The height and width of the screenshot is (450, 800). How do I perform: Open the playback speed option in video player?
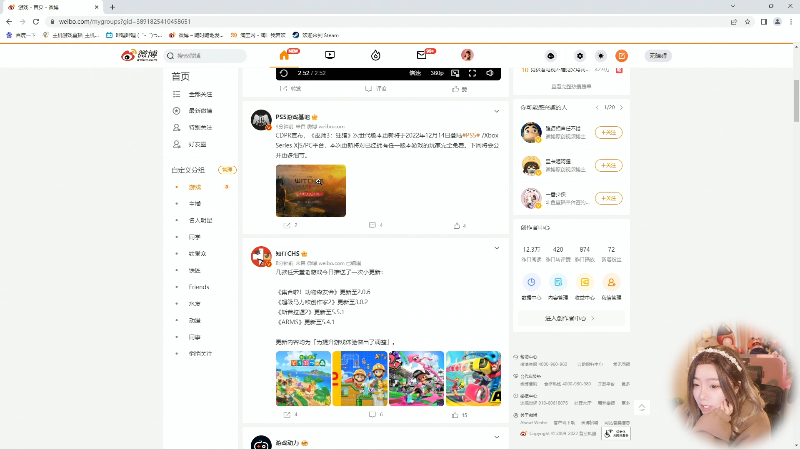(415, 73)
